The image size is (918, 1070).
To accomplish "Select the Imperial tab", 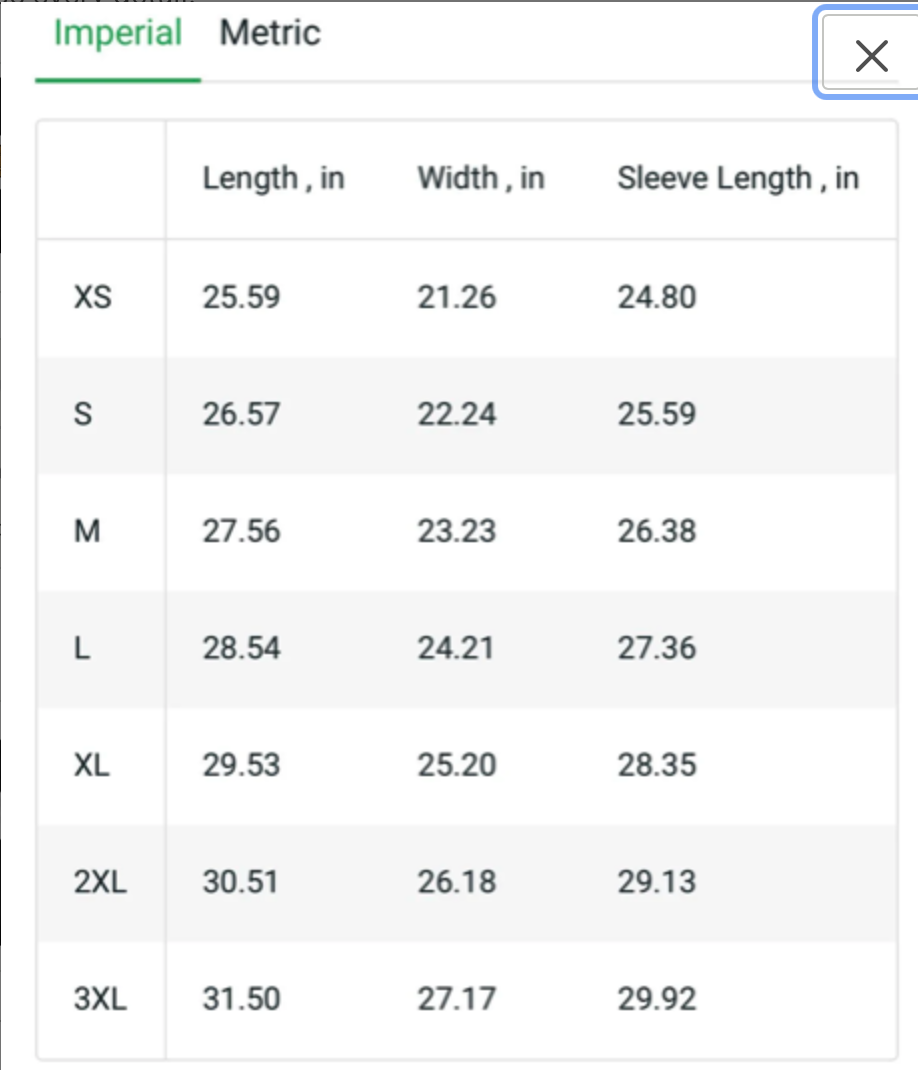I will [117, 33].
